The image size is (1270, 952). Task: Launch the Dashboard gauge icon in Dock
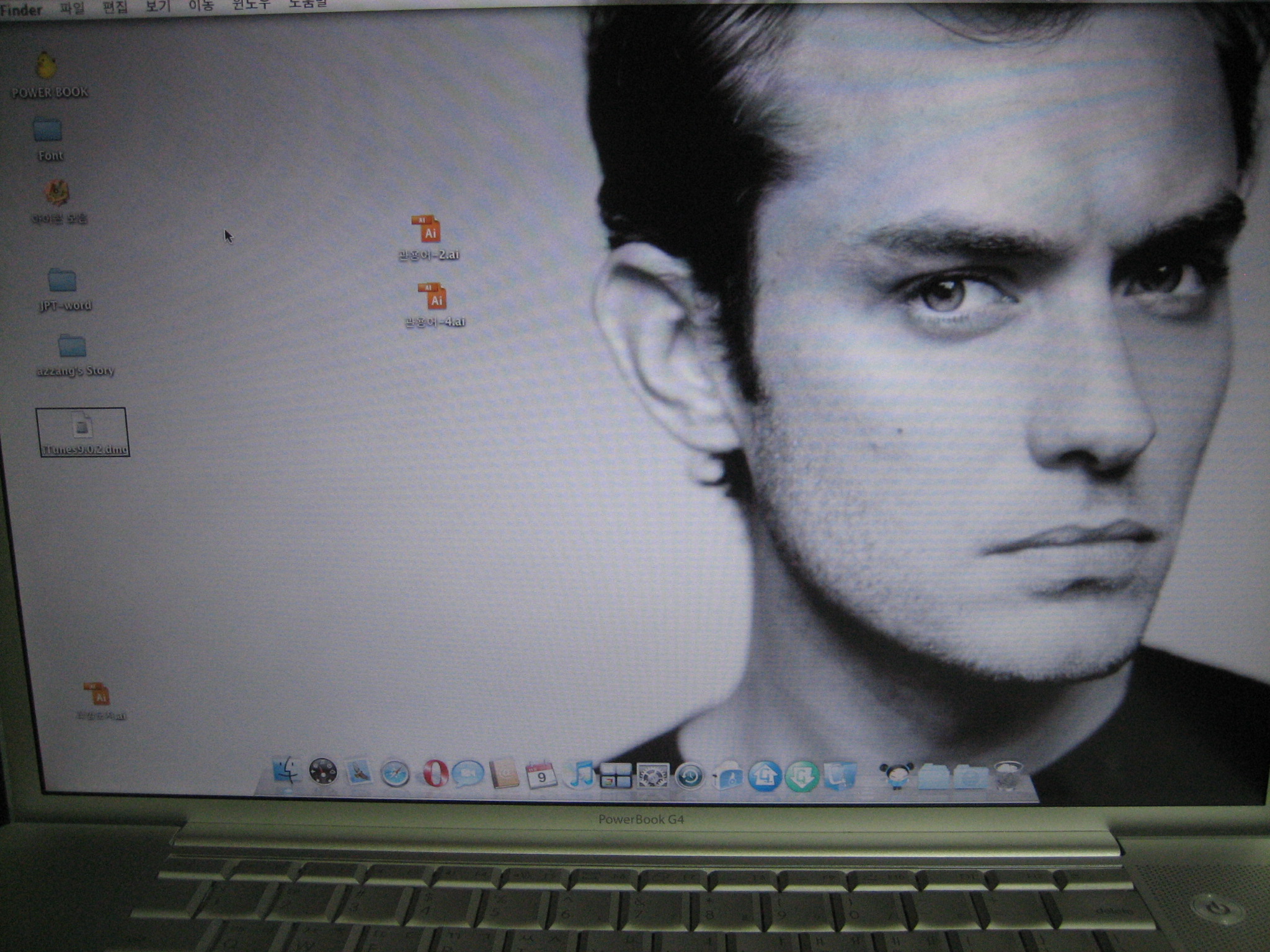[x=323, y=773]
